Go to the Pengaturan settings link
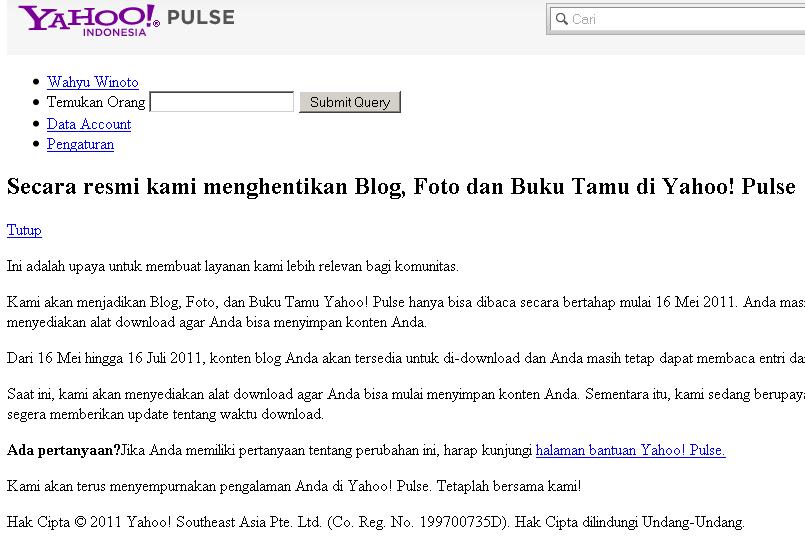Viewport: 805px width, 543px height. coord(80,144)
